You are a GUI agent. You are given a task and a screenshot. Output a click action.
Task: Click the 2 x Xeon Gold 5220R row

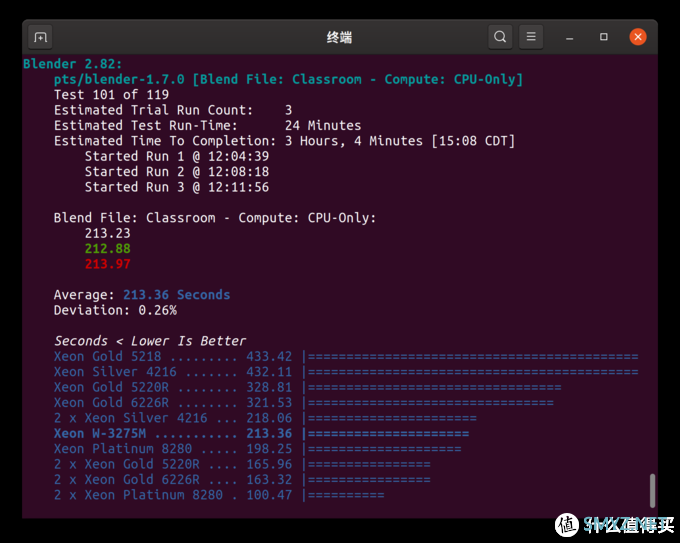point(242,464)
